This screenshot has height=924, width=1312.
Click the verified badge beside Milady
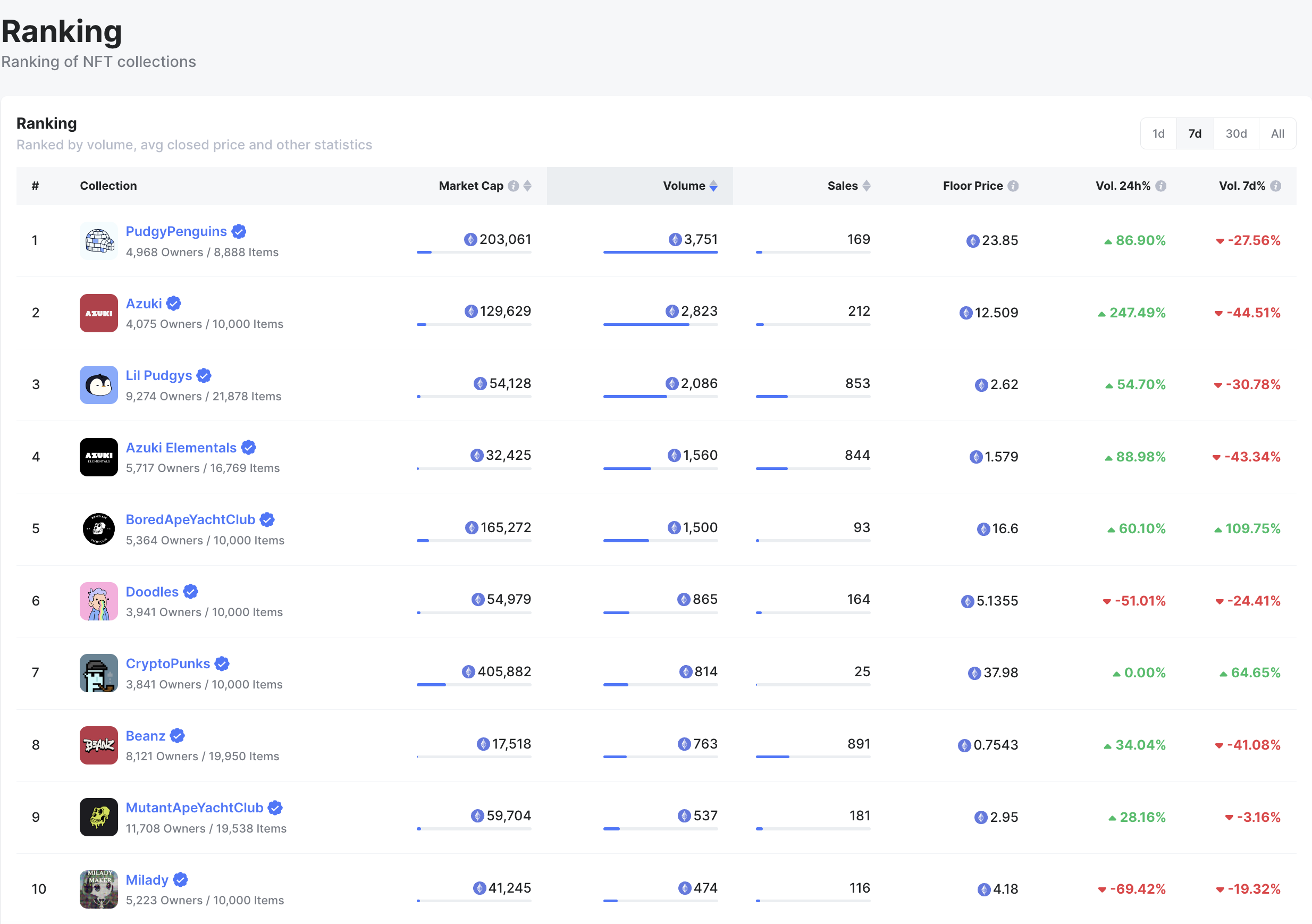click(181, 879)
